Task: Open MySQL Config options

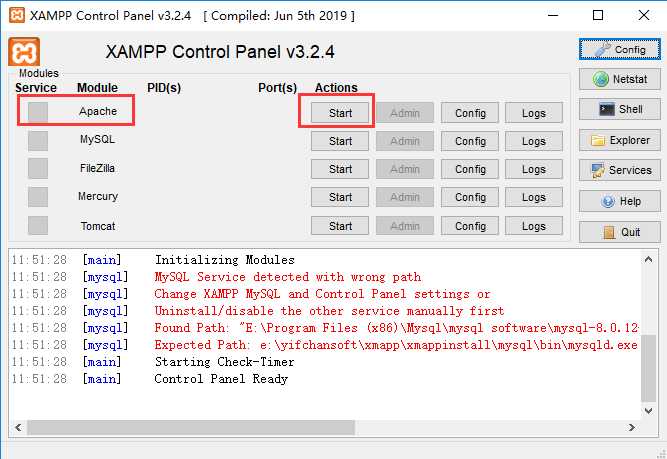Action: pyautogui.click(x=470, y=141)
